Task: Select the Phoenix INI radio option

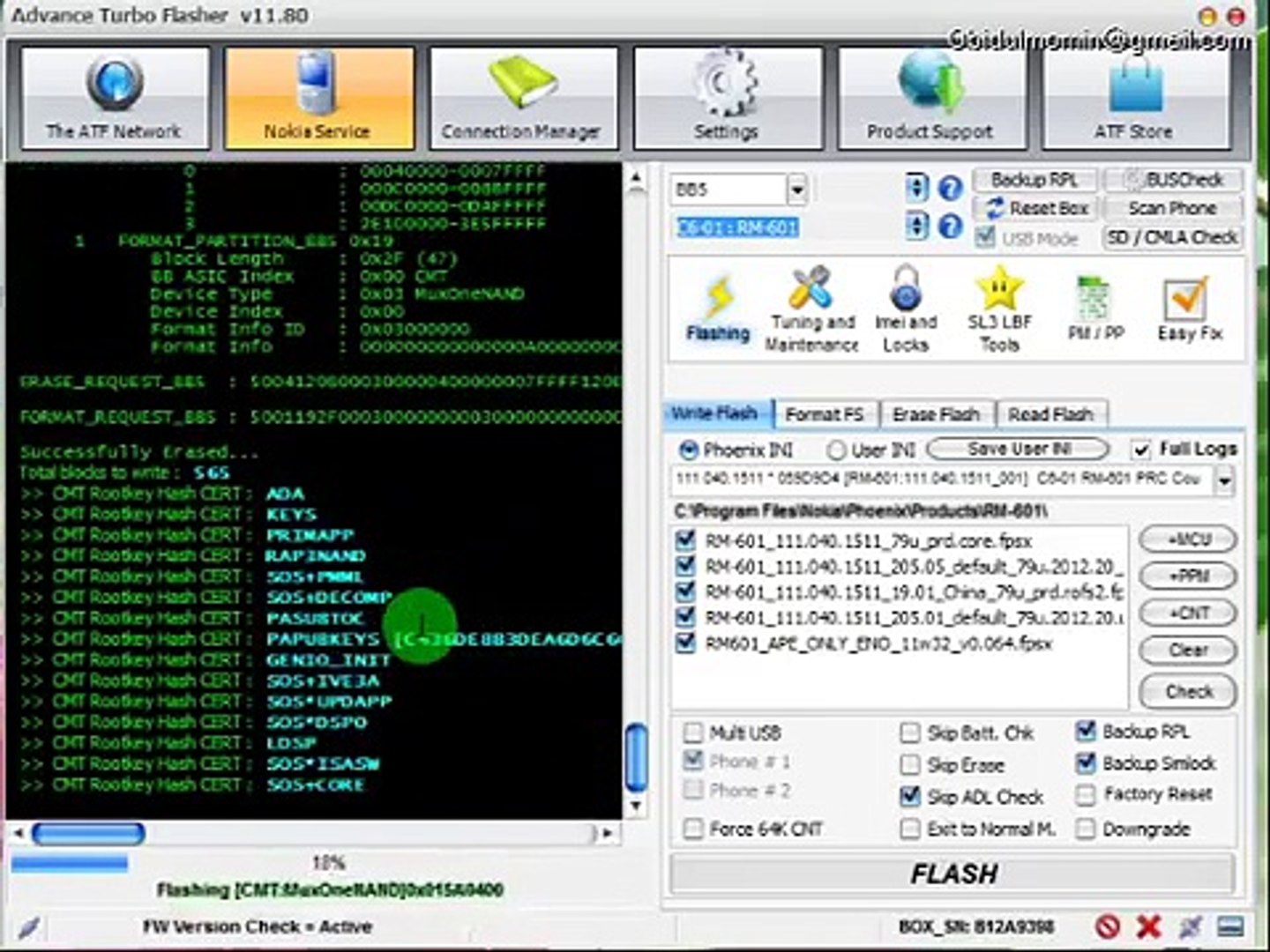Action: click(688, 450)
